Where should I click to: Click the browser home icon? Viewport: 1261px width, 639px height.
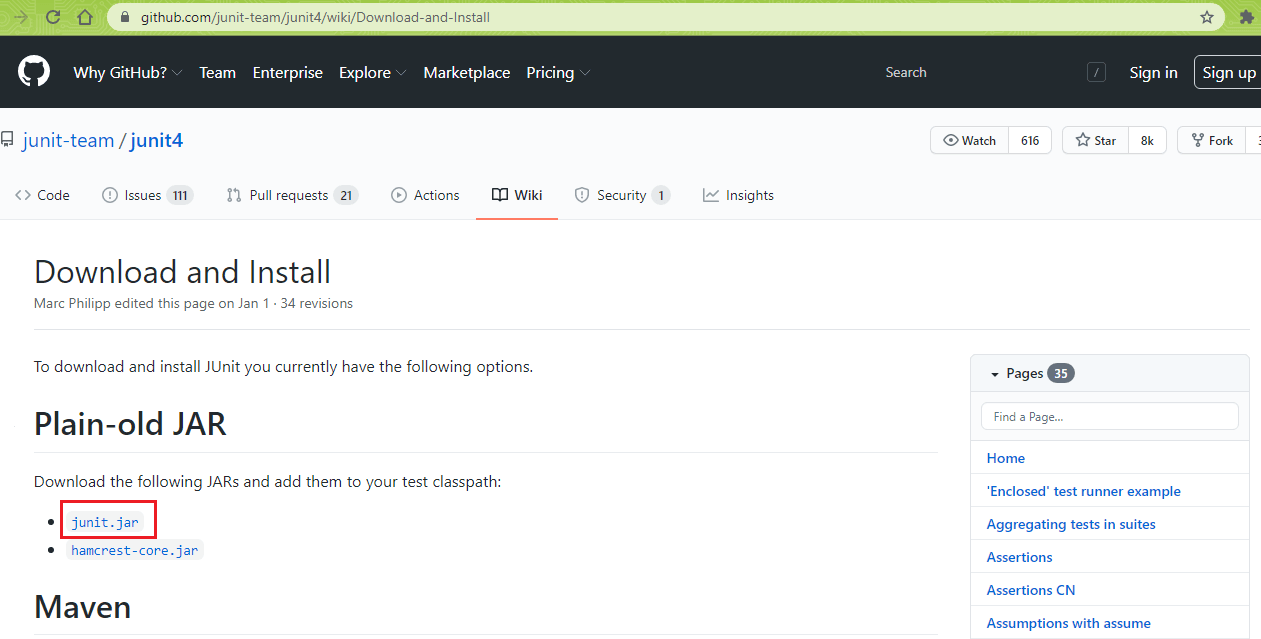[85, 17]
